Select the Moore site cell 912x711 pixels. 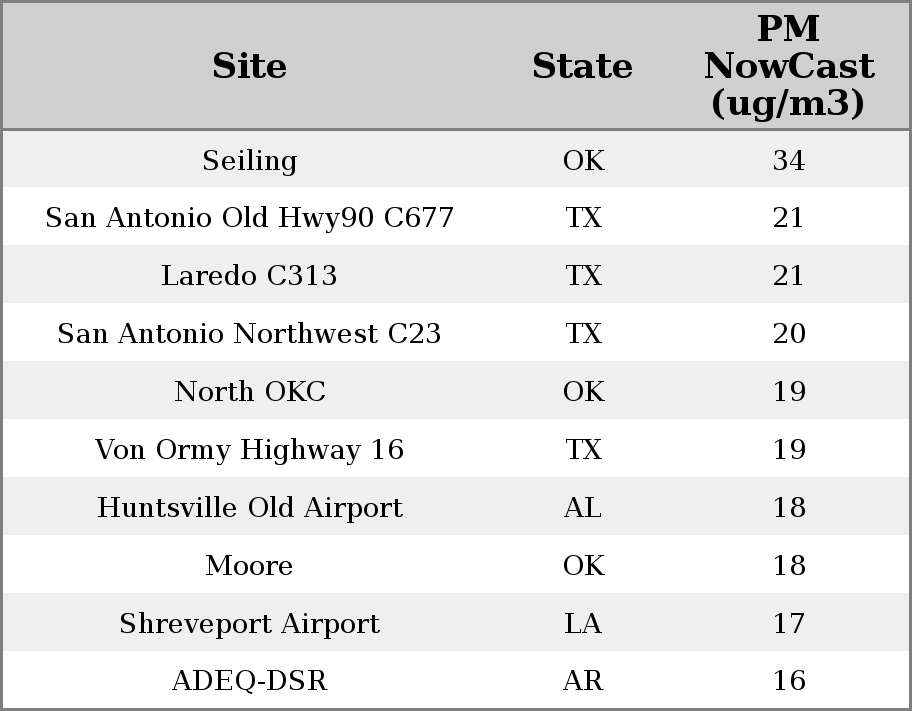pyautogui.click(x=249, y=566)
